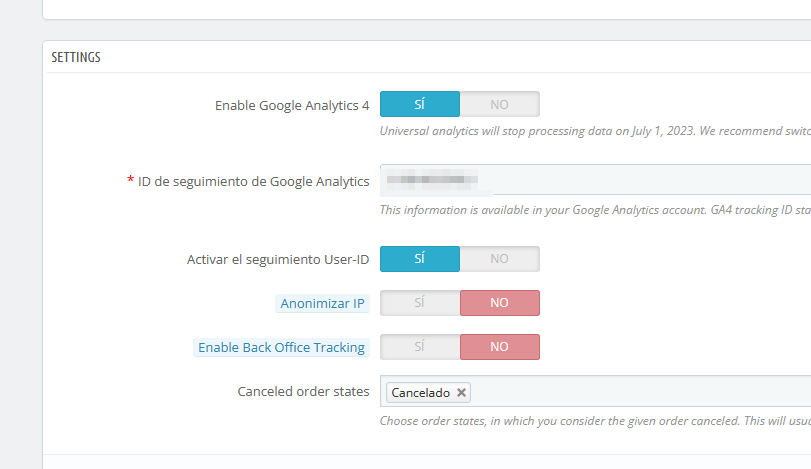Click the Activar el seguimiento User-ID label
This screenshot has width=811, height=469.
pos(278,259)
